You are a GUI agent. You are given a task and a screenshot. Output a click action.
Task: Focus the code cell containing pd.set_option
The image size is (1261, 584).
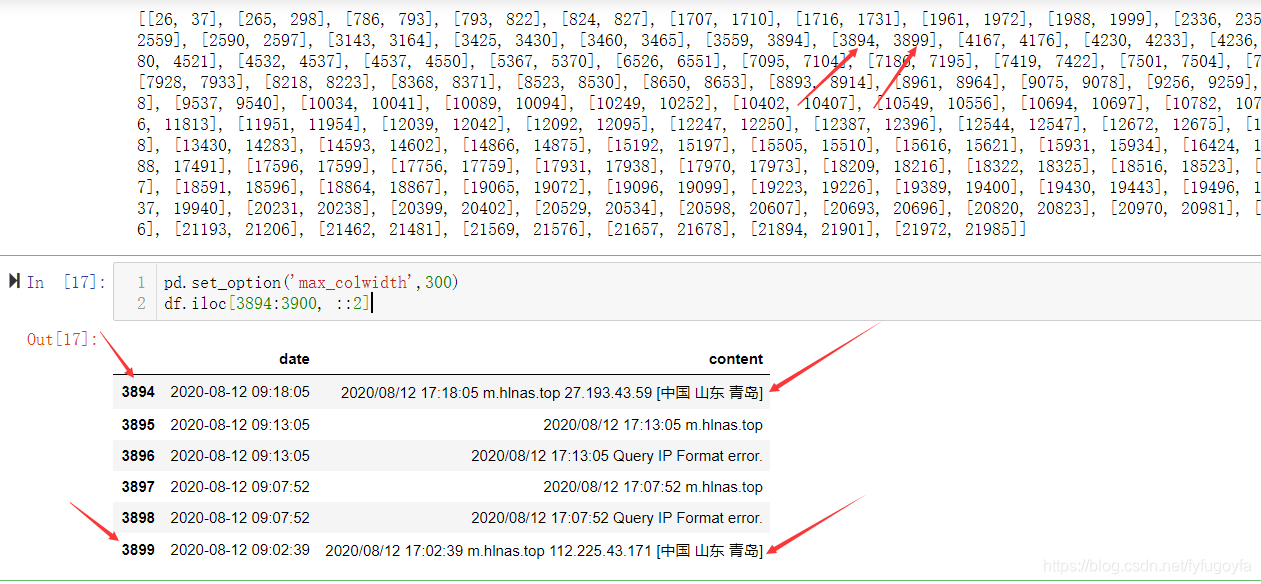[686, 292]
